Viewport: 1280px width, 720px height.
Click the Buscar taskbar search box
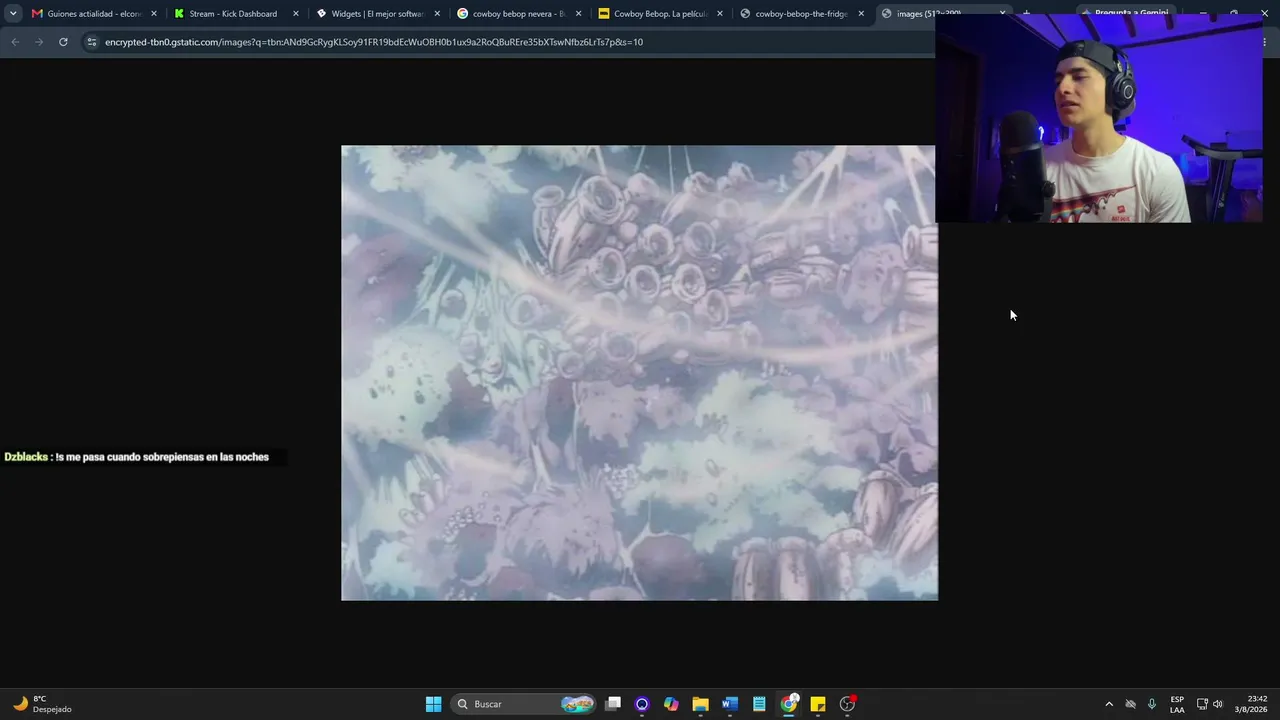coord(524,704)
